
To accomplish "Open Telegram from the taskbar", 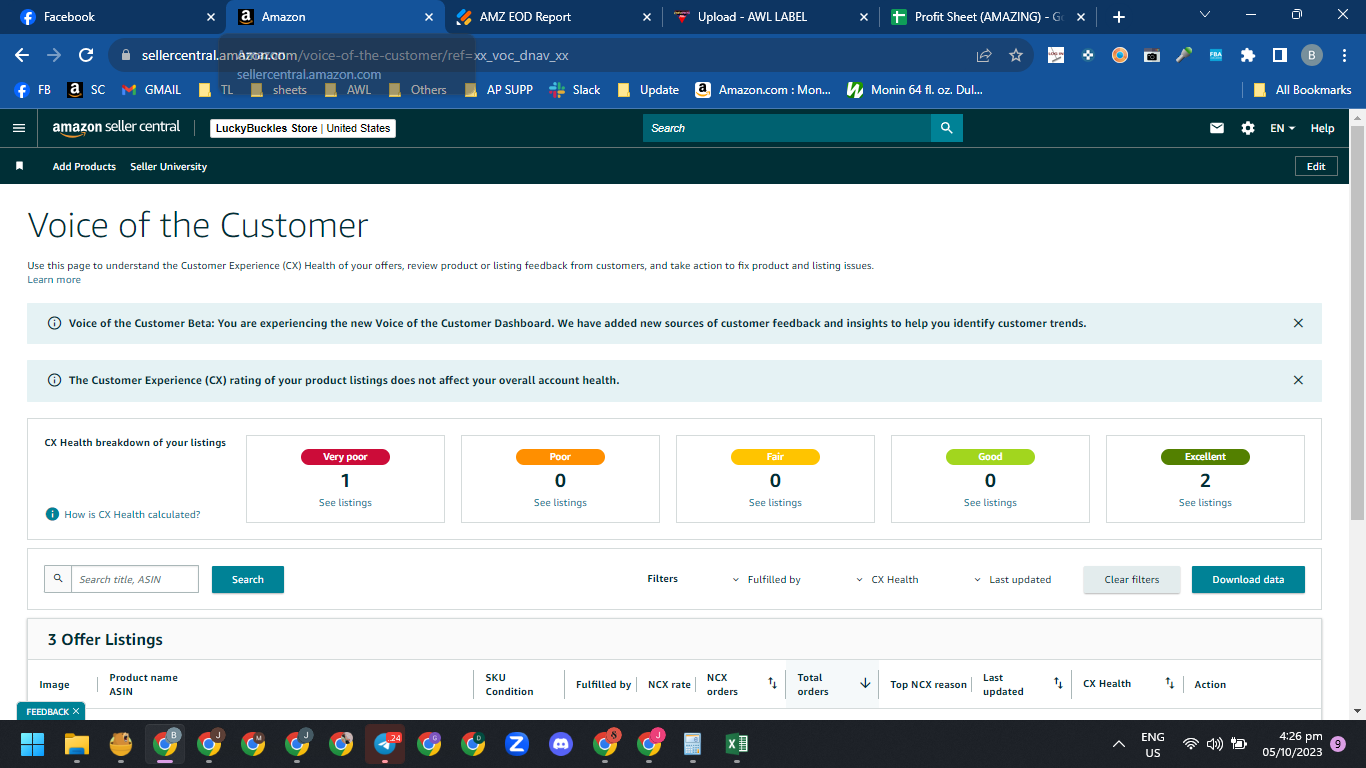I will point(385,744).
